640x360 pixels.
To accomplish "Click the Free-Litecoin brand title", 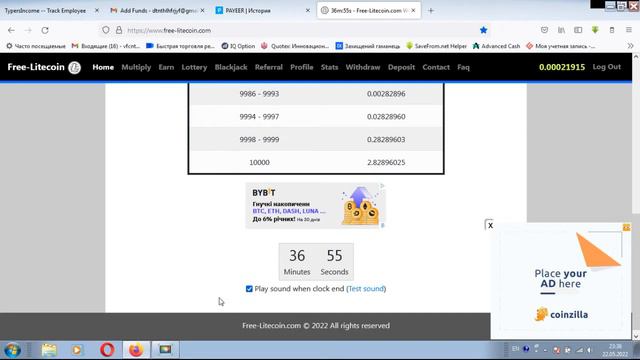I will tap(36, 67).
